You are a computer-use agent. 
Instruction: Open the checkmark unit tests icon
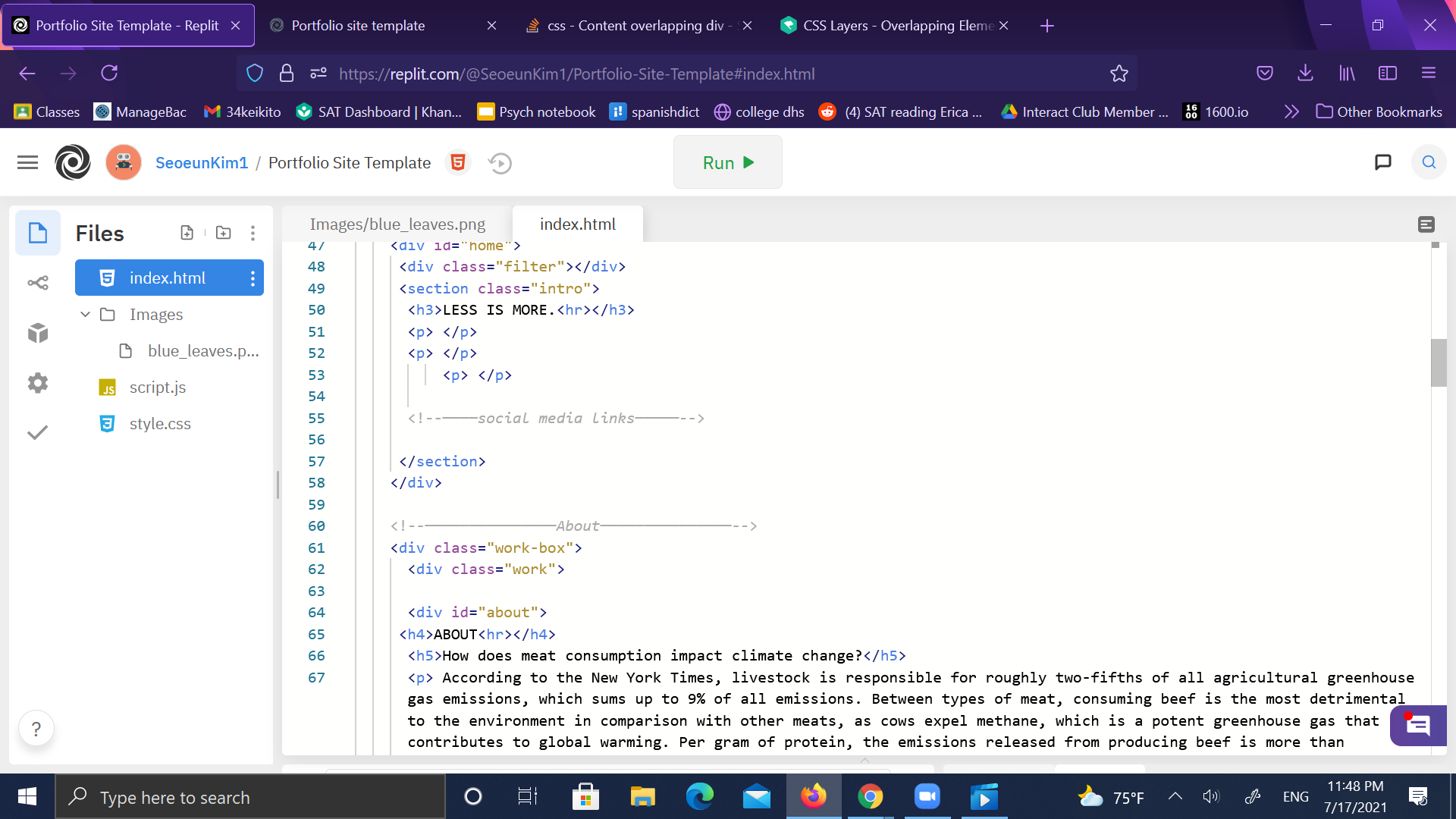[38, 432]
